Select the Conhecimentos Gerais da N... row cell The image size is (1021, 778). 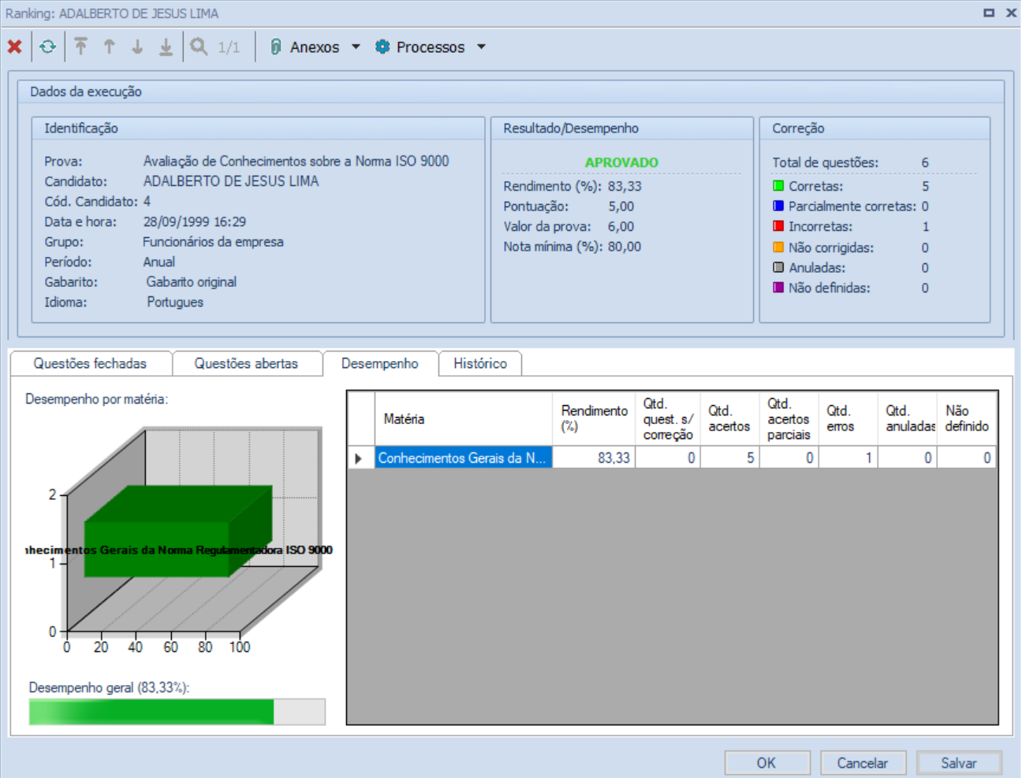coord(463,458)
